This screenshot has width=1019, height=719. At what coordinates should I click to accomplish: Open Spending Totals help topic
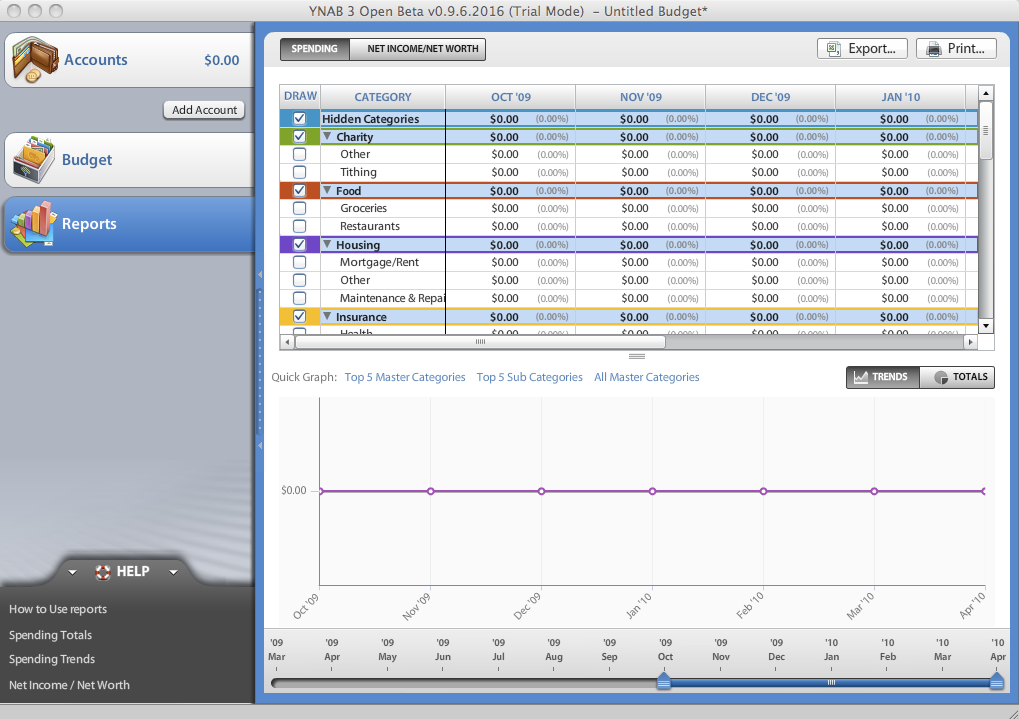50,635
